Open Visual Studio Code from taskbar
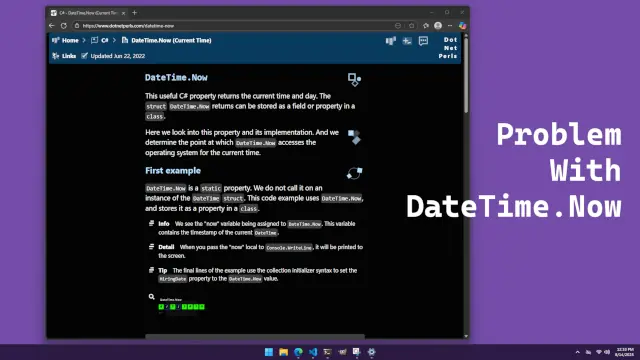640x360 pixels. 313,352
